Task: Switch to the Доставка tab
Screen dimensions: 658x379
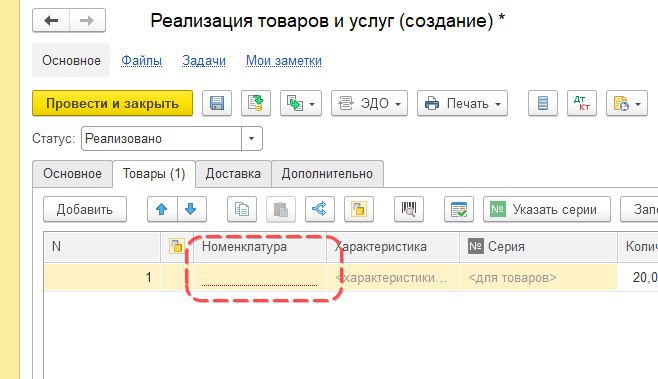Action: (233, 174)
